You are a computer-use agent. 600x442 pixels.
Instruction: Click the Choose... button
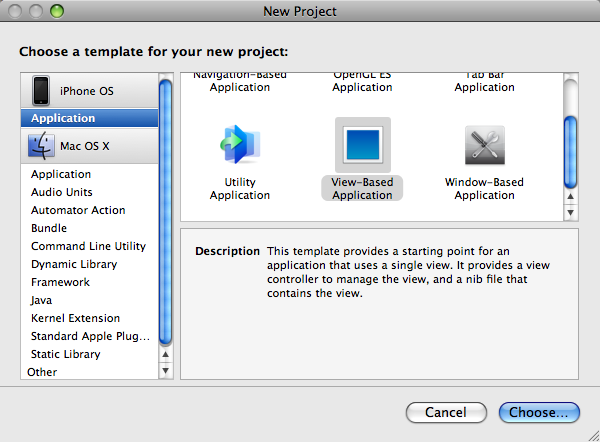(x=538, y=412)
